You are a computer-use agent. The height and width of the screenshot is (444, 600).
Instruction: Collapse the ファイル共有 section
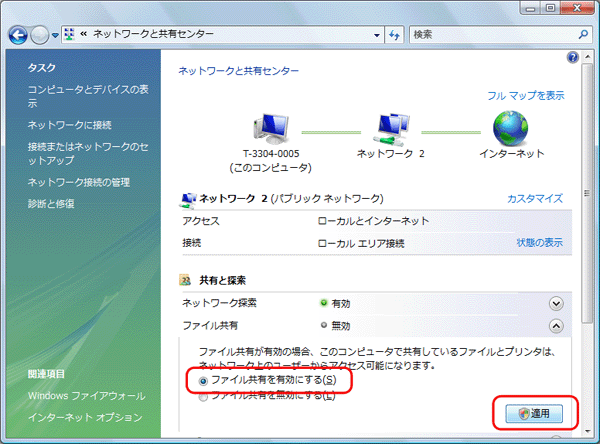(557, 326)
